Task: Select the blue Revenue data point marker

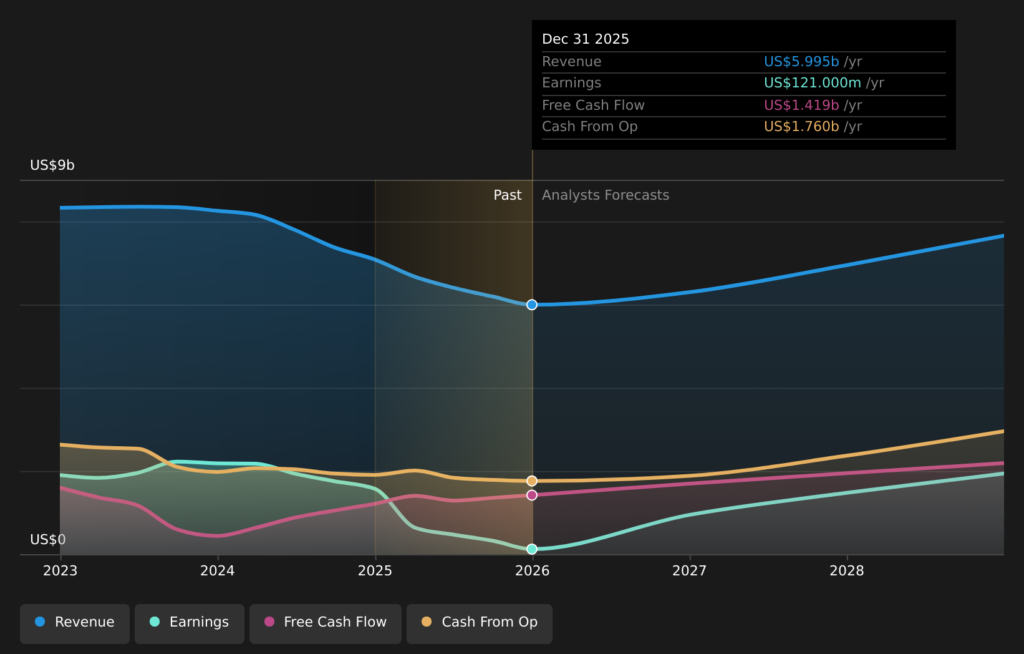Action: pyautogui.click(x=531, y=305)
